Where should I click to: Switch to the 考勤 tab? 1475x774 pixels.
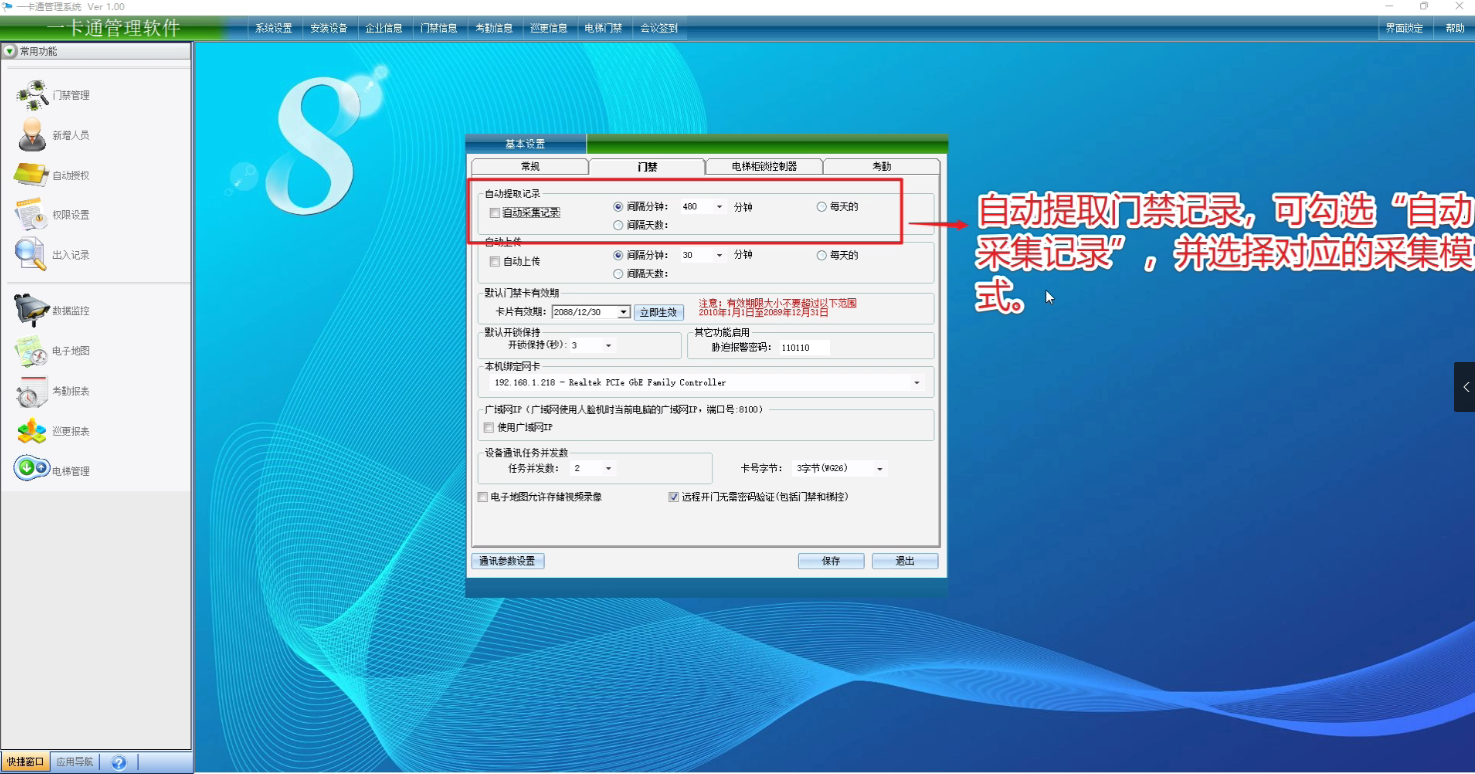[882, 167]
